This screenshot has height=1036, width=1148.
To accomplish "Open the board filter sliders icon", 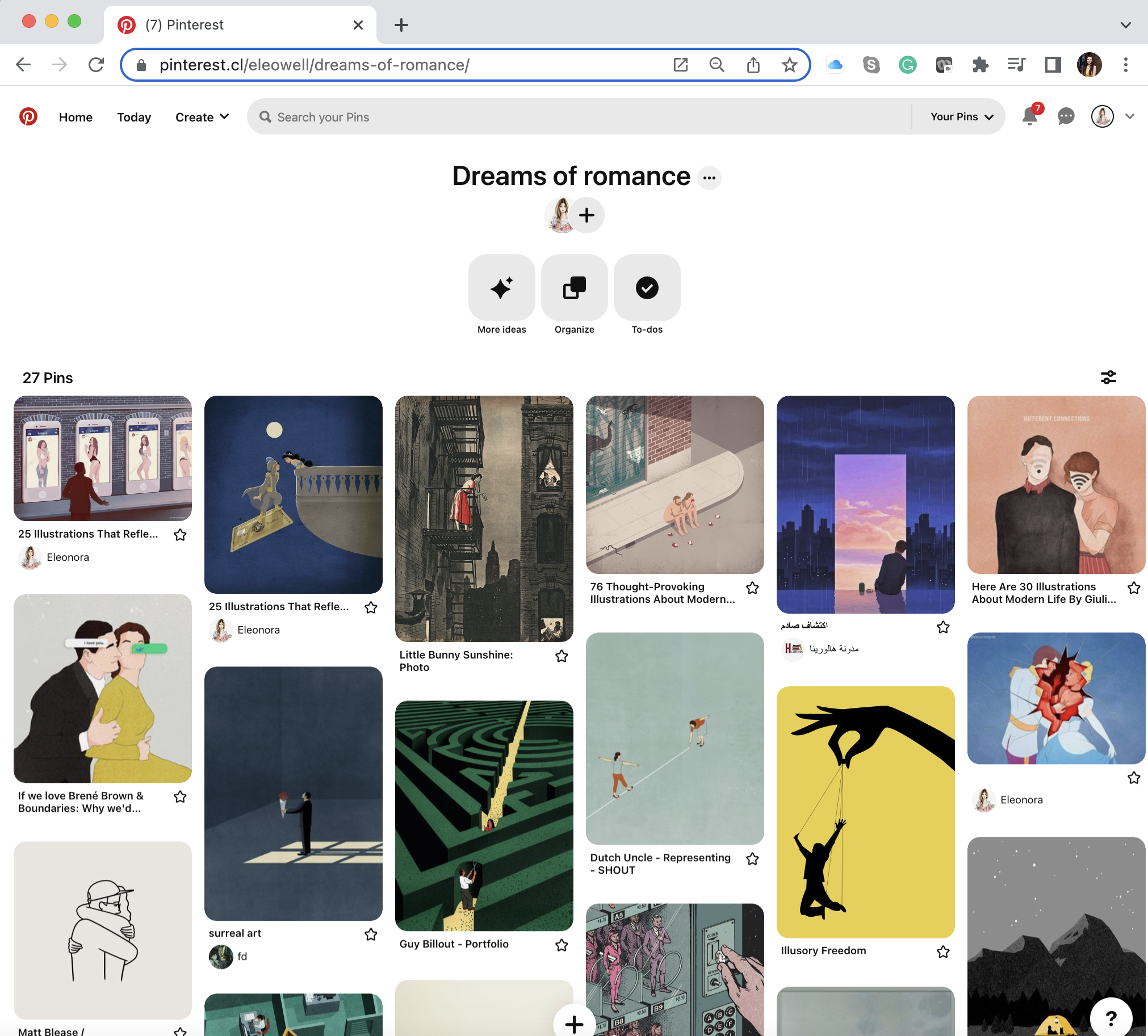I will pyautogui.click(x=1108, y=378).
